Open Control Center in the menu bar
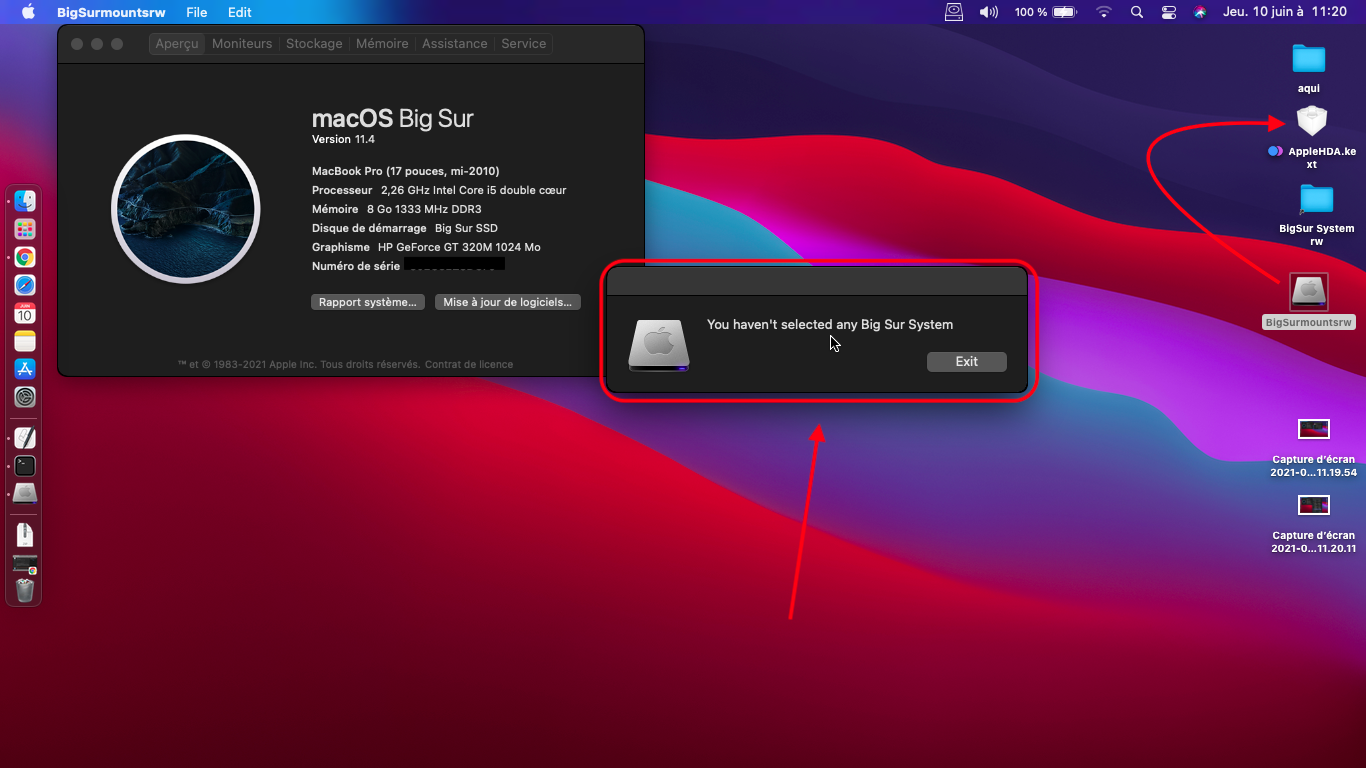Screen dimensions: 1366x768 (1169, 12)
